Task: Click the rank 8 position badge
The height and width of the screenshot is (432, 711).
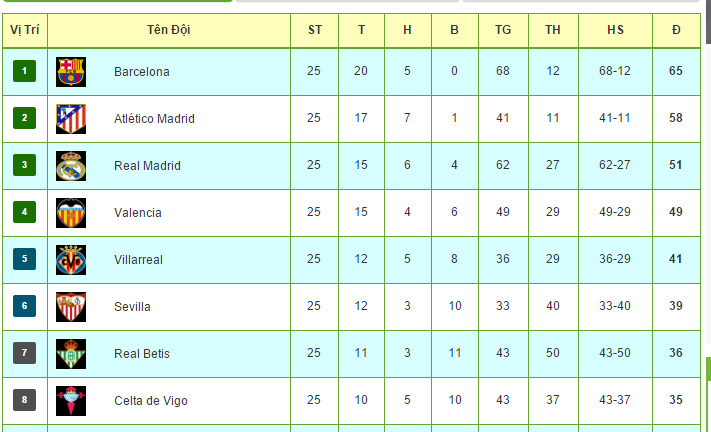Action: pos(24,400)
